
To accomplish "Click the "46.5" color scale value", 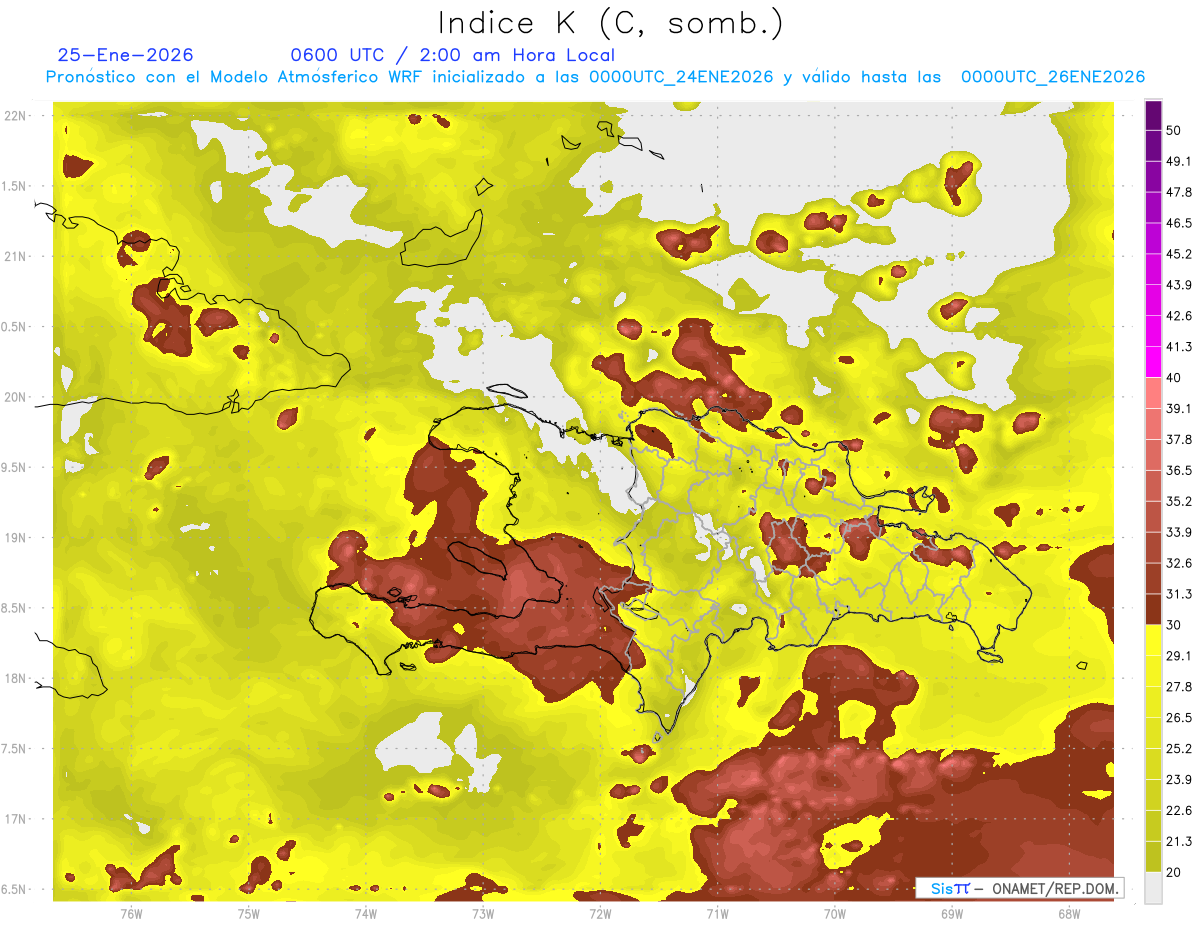I will [1179, 223].
